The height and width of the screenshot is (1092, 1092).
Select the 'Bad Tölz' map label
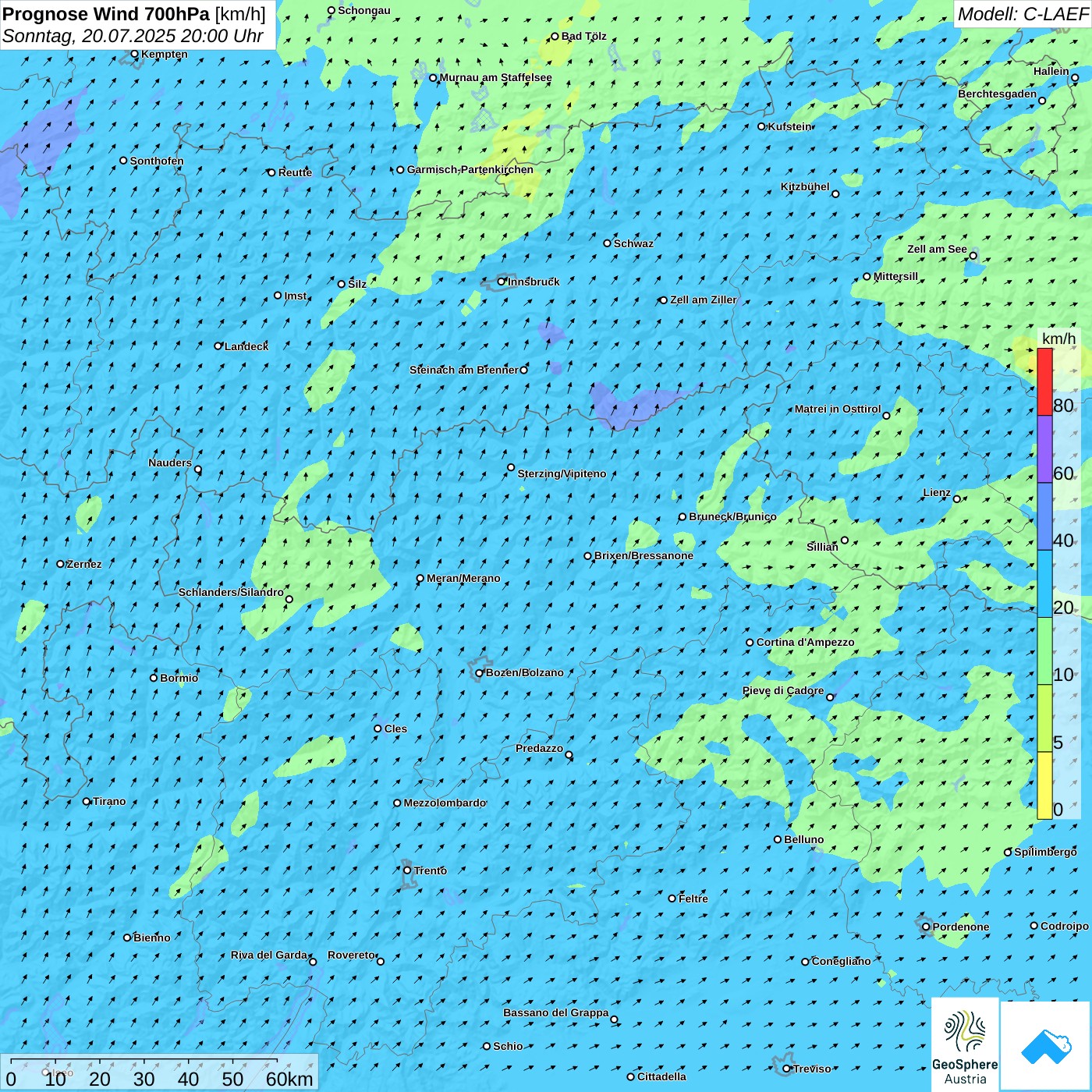[584, 36]
